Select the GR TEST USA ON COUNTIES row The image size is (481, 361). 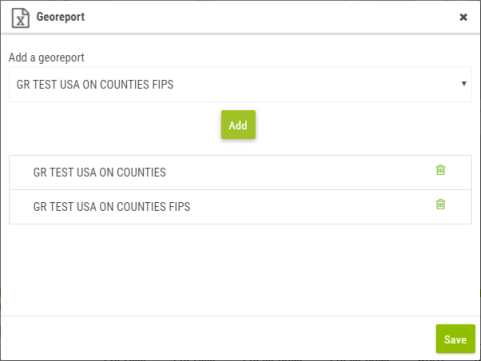click(x=240, y=172)
